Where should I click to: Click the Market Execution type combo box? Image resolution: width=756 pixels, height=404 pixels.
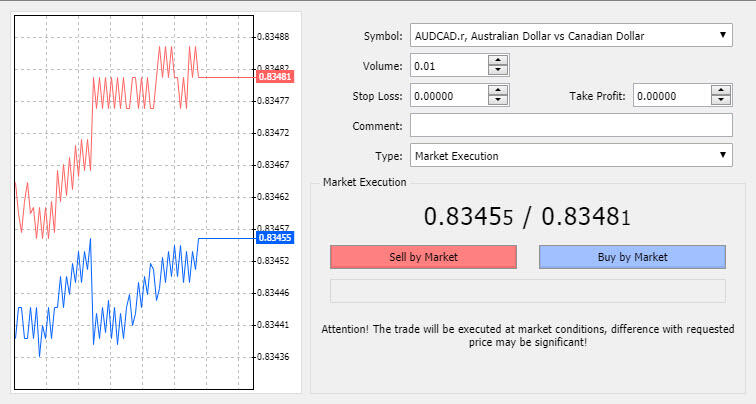(x=571, y=155)
